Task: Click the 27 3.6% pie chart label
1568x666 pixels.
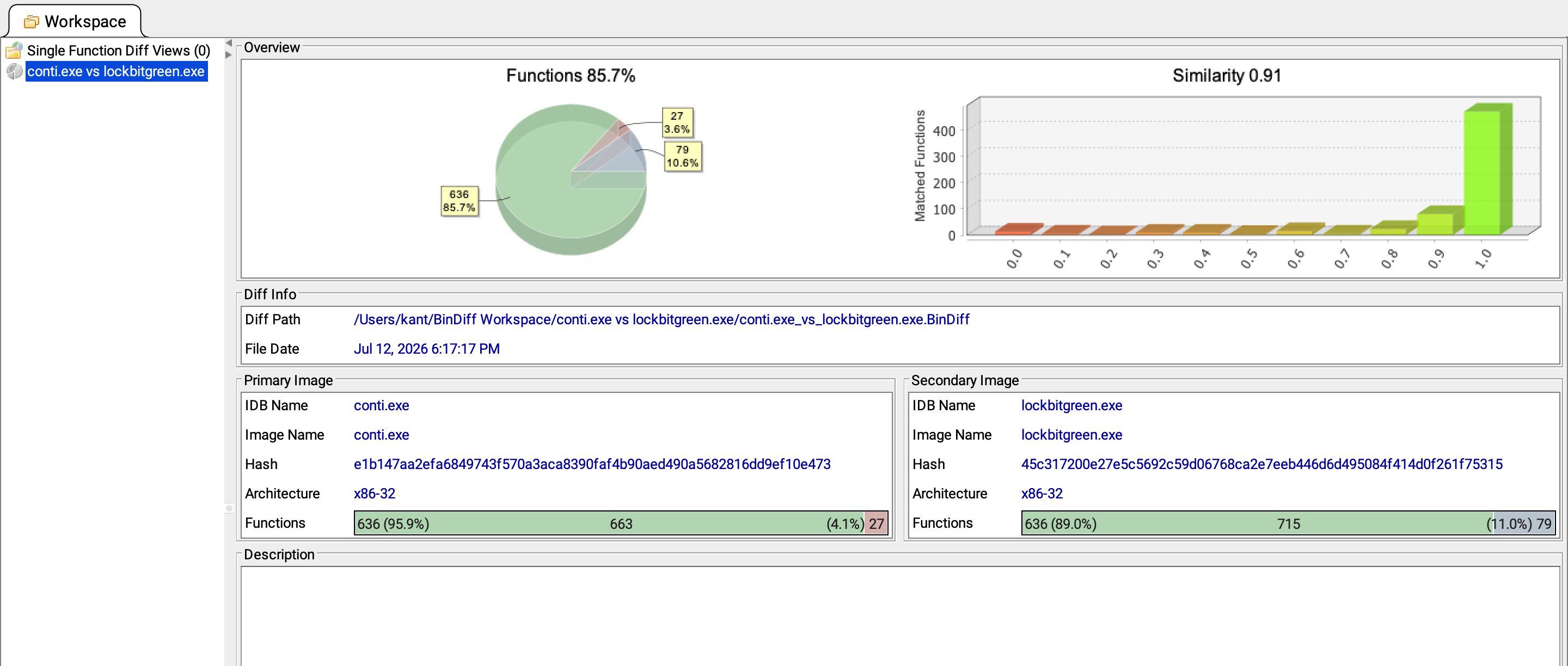Action: coord(677,122)
